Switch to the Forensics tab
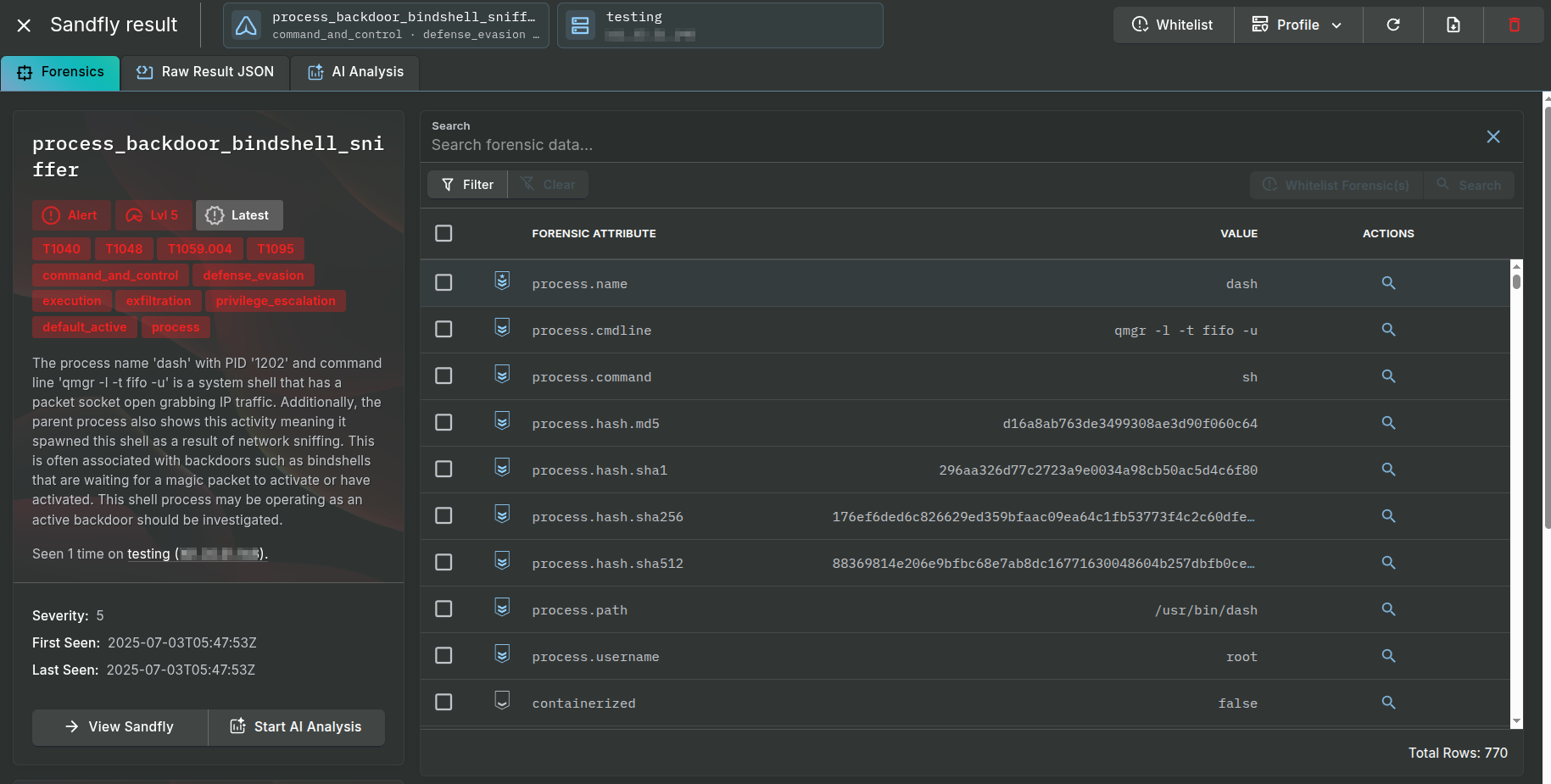This screenshot has height=784, width=1551. (x=60, y=72)
